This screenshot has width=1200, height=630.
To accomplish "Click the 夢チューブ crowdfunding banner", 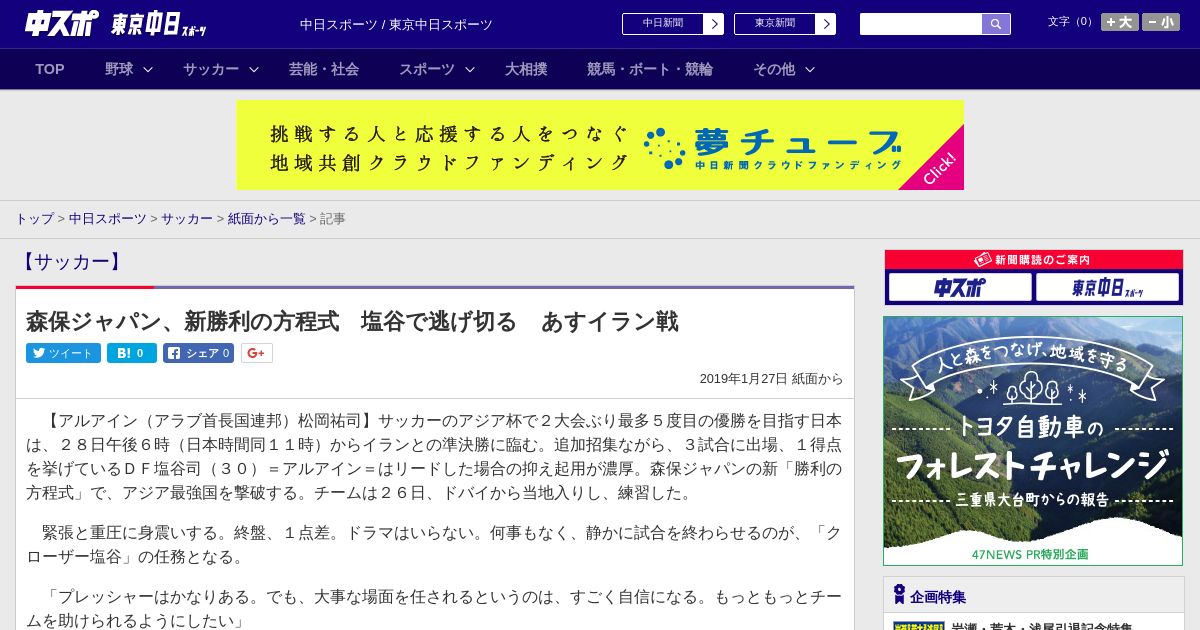I will [600, 145].
